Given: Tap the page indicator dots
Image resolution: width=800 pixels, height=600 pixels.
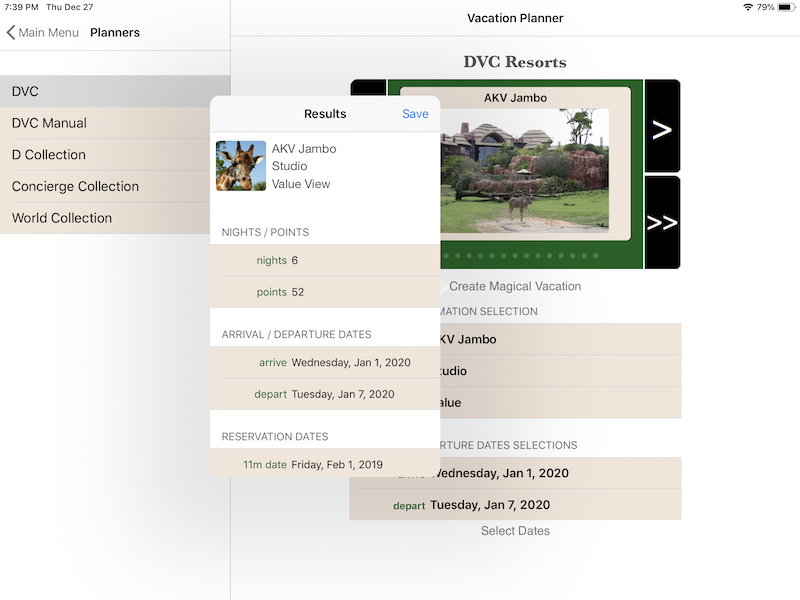Looking at the screenshot, I should pyautogui.click(x=520, y=256).
